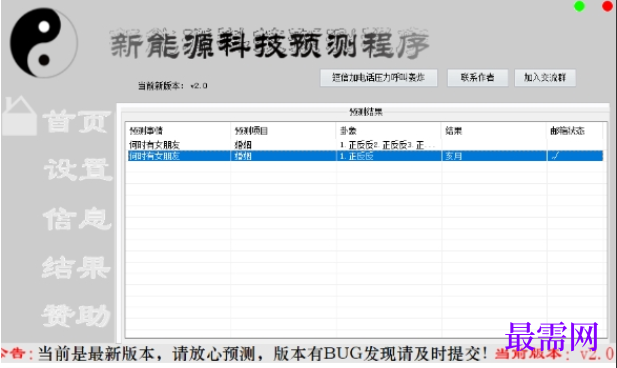This screenshot has height=368, width=617.
Task: Click the wide 短信加电话 button
Action: (x=379, y=78)
